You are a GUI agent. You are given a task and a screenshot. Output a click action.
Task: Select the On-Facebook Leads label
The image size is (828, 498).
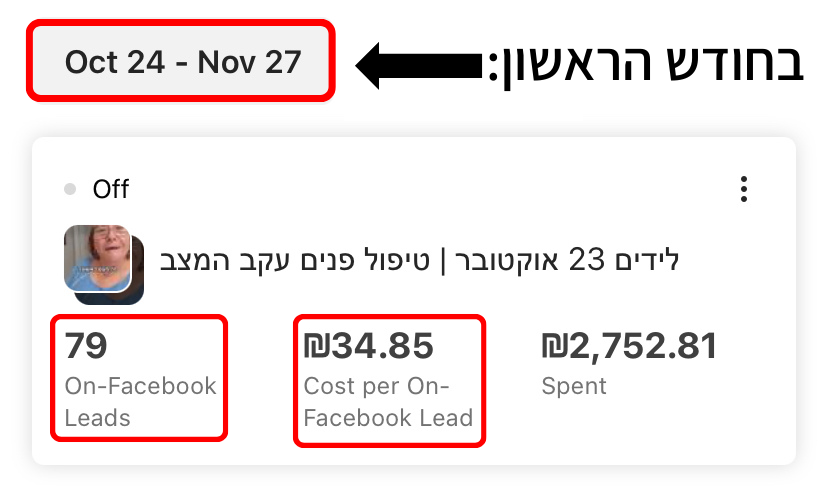pos(140,402)
